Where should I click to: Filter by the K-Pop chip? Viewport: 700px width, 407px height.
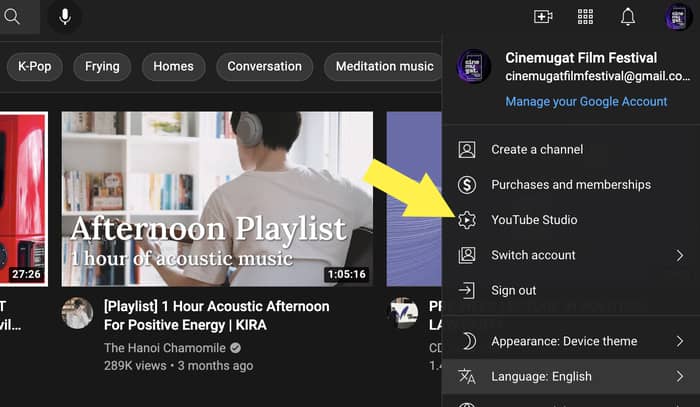pyautogui.click(x=34, y=66)
